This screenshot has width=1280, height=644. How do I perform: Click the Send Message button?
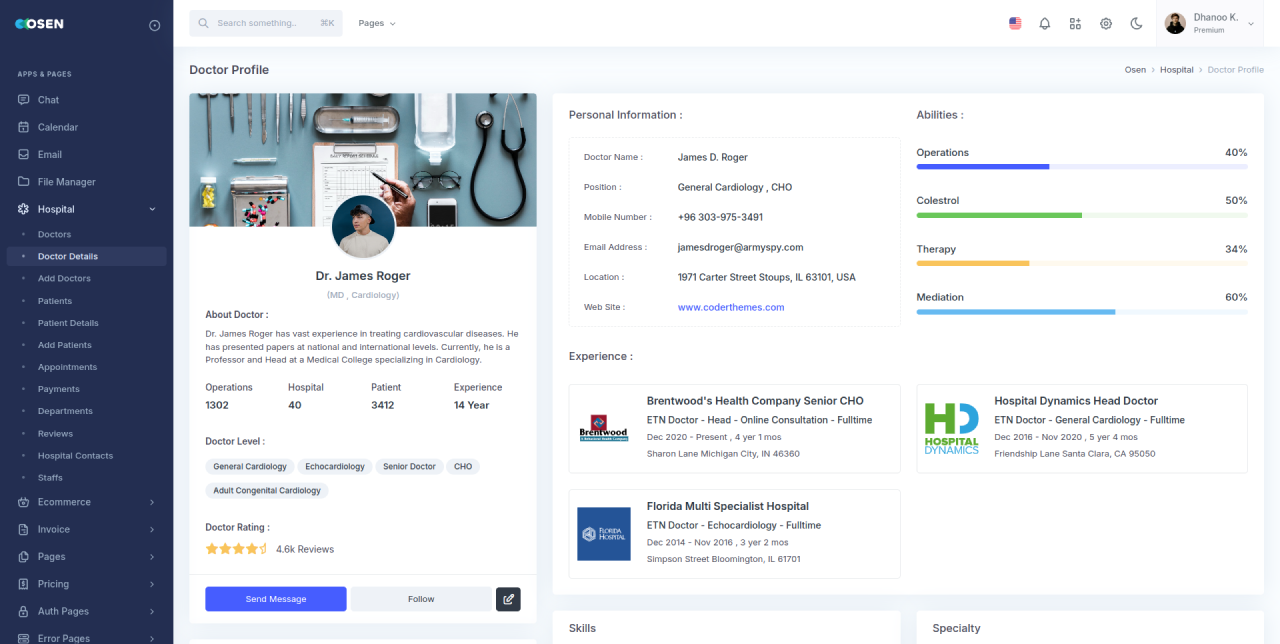tap(276, 599)
